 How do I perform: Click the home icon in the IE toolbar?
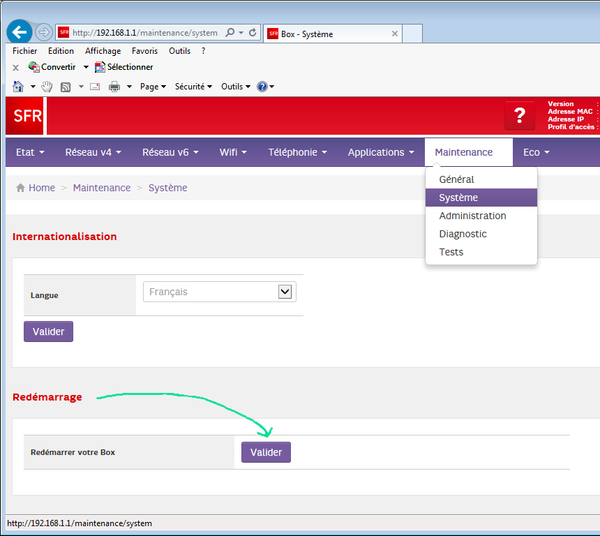(x=17, y=87)
